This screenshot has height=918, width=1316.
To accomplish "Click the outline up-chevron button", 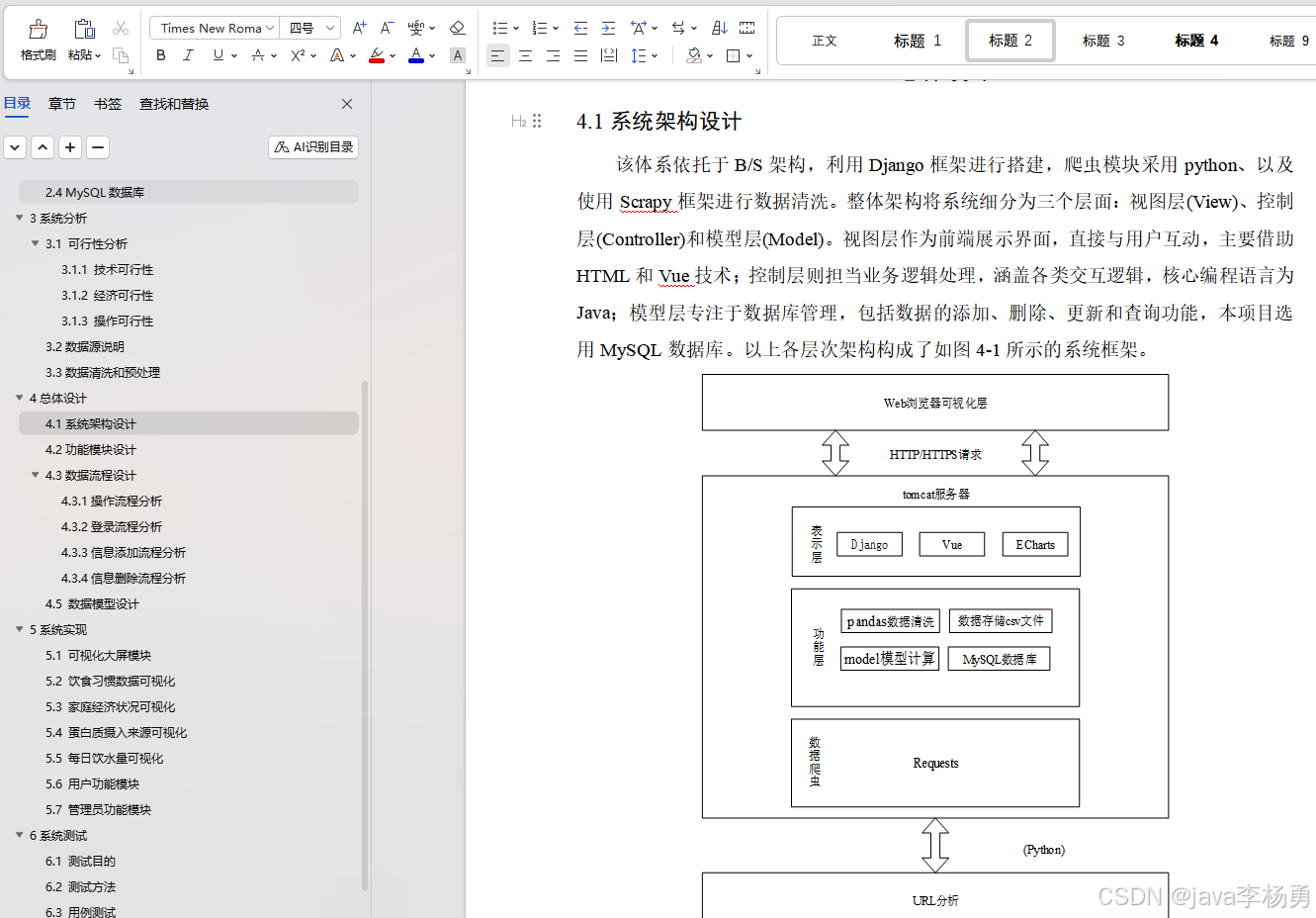I will pyautogui.click(x=43, y=147).
